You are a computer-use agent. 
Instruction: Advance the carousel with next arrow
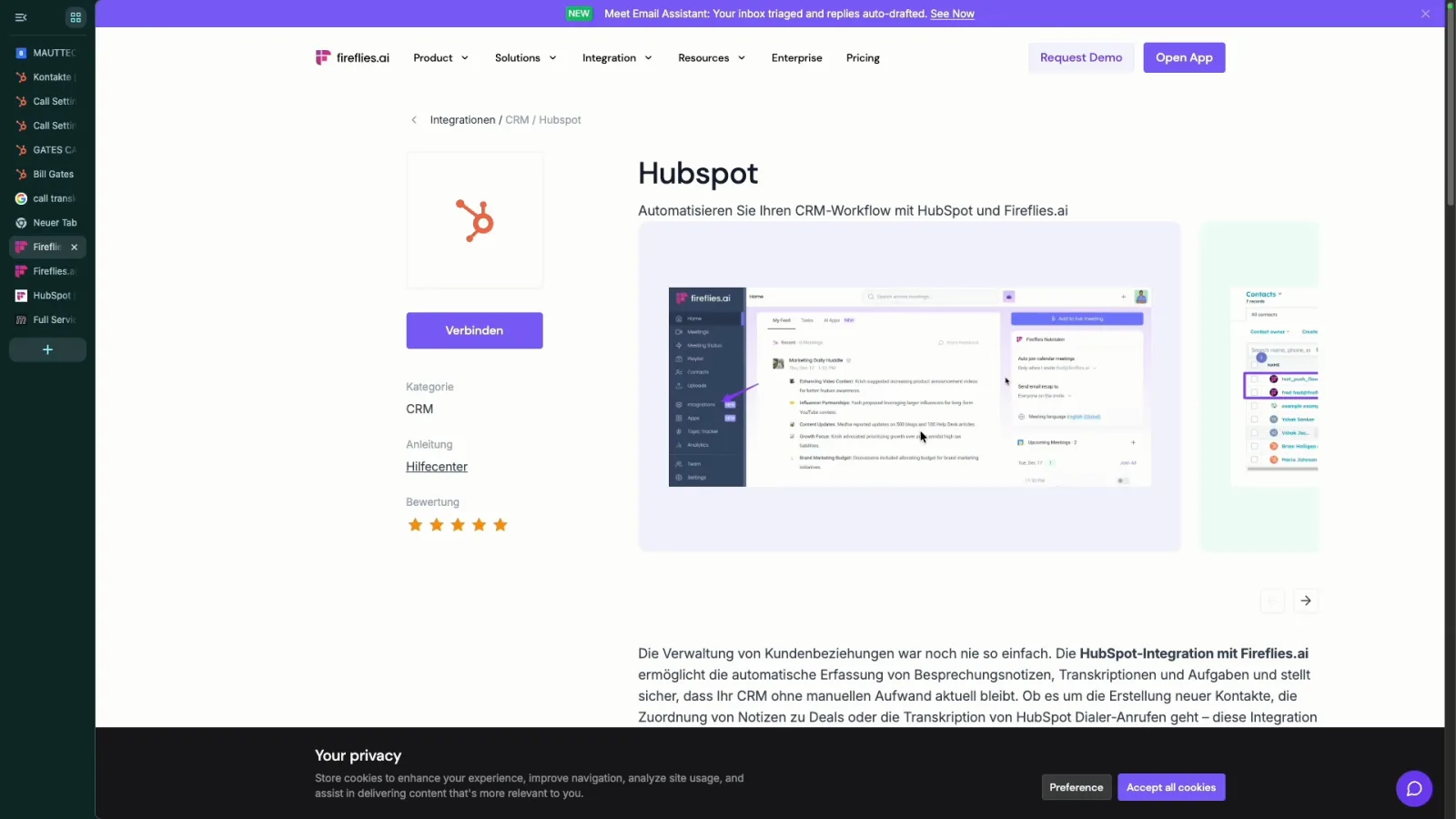pyautogui.click(x=1306, y=601)
